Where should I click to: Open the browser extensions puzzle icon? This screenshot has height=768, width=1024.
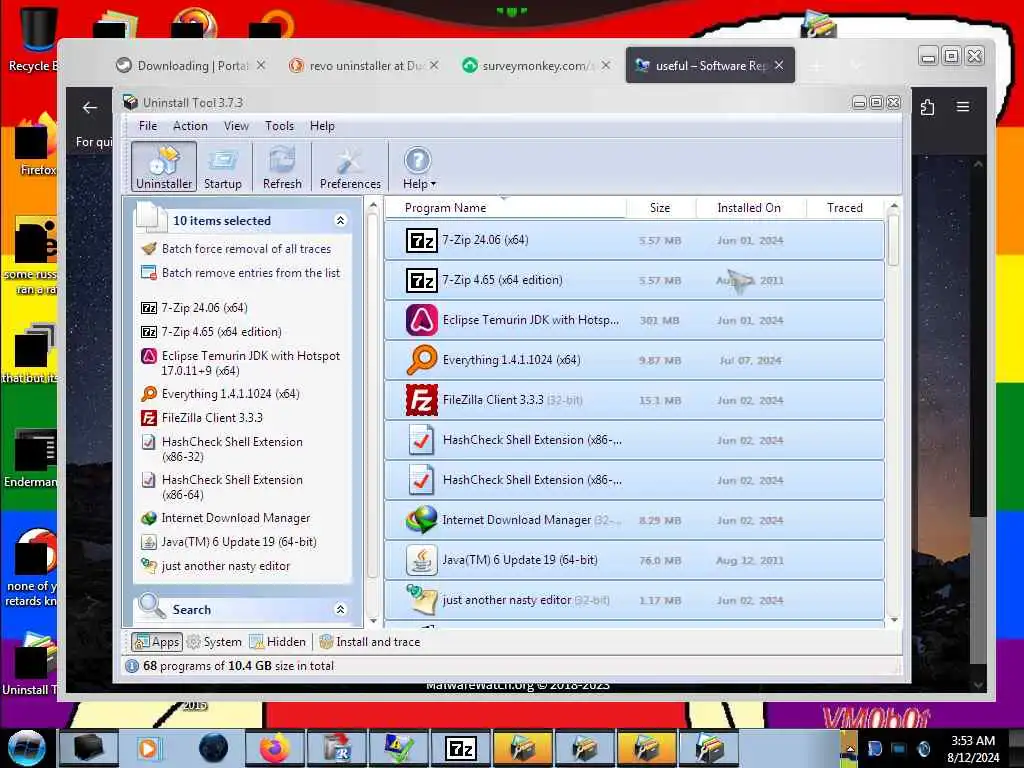pos(927,107)
